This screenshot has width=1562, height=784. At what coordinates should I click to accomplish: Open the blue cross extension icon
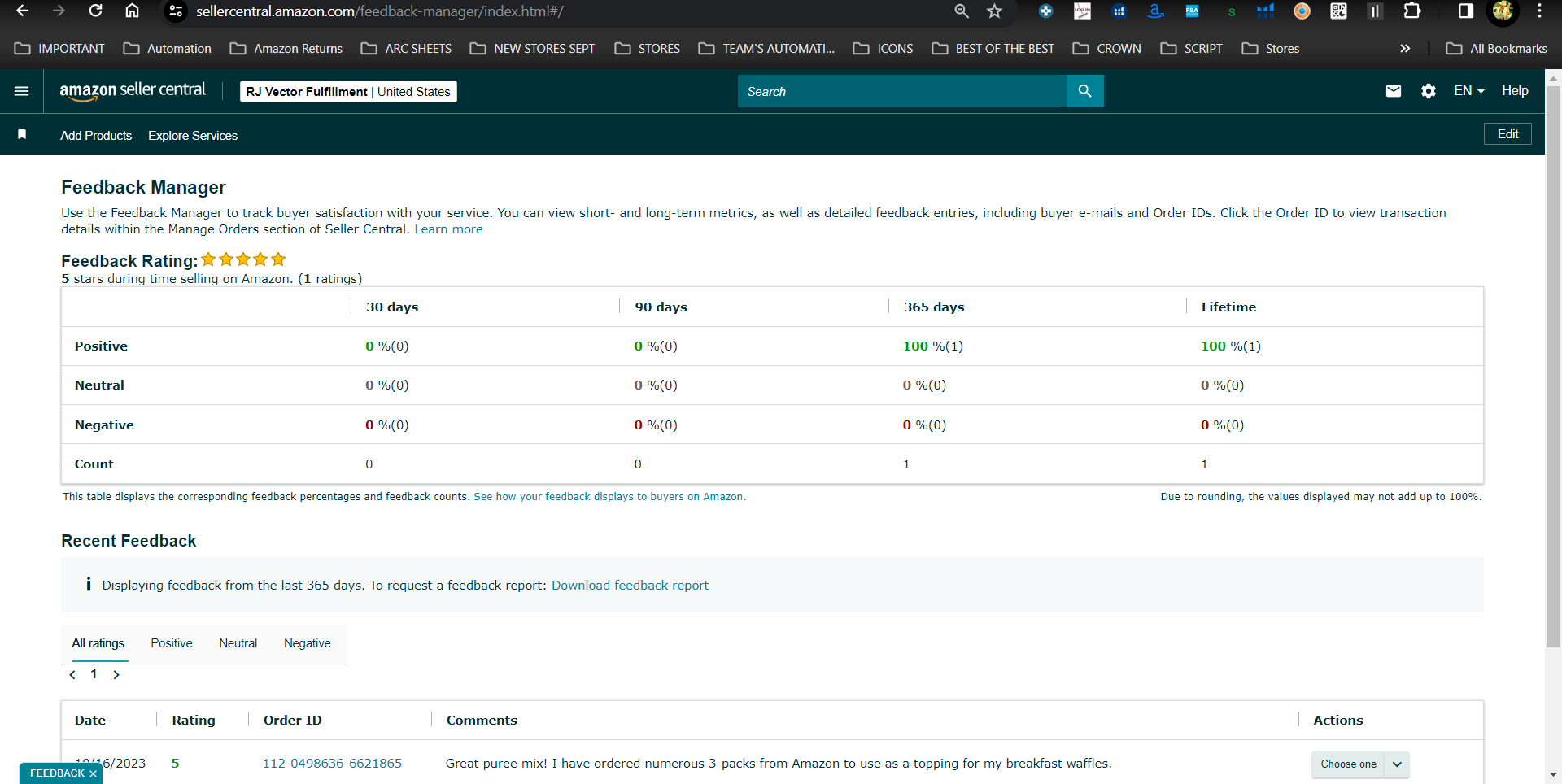tap(1045, 11)
